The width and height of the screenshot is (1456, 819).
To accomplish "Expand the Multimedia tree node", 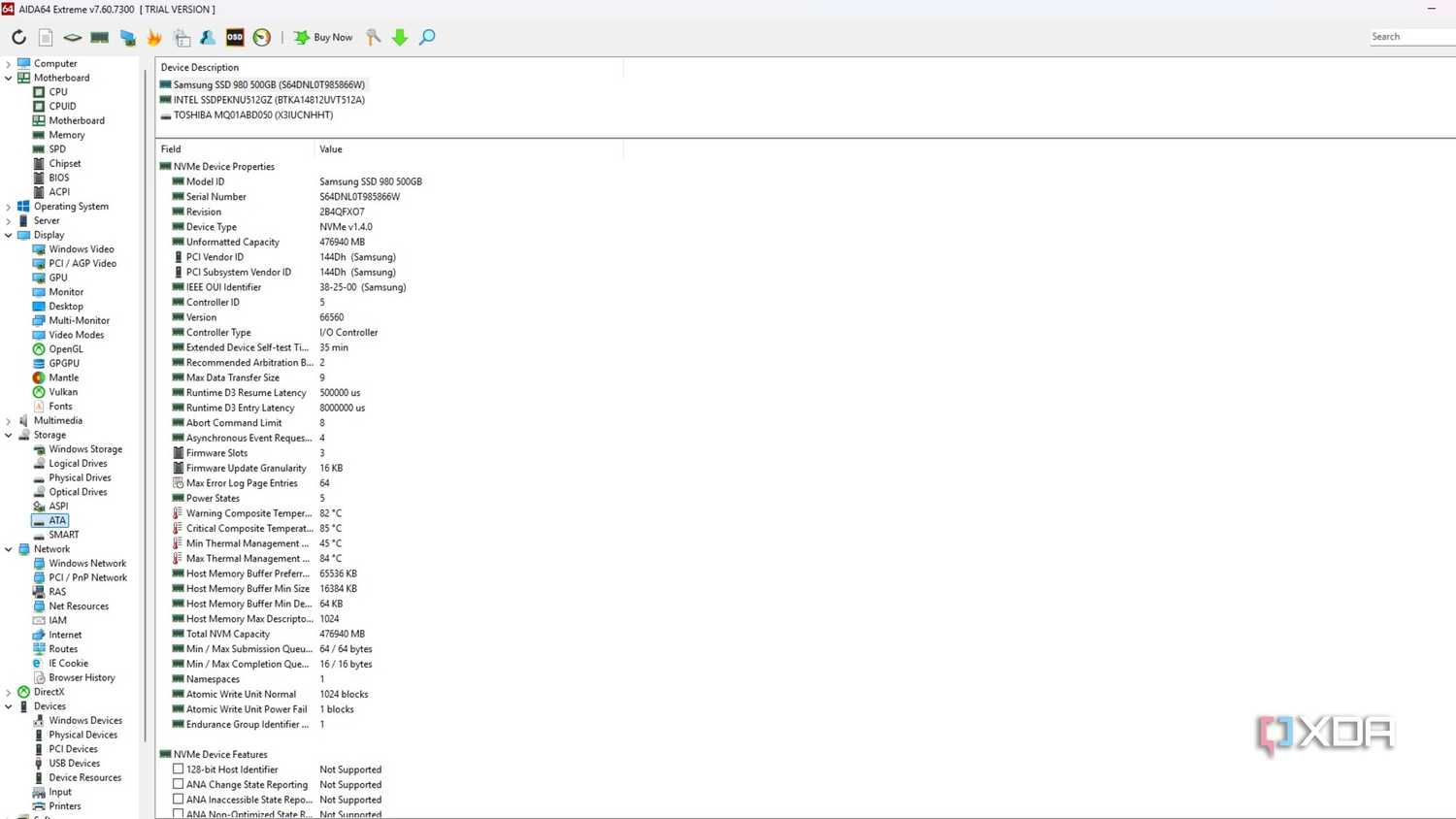I will pyautogui.click(x=9, y=421).
